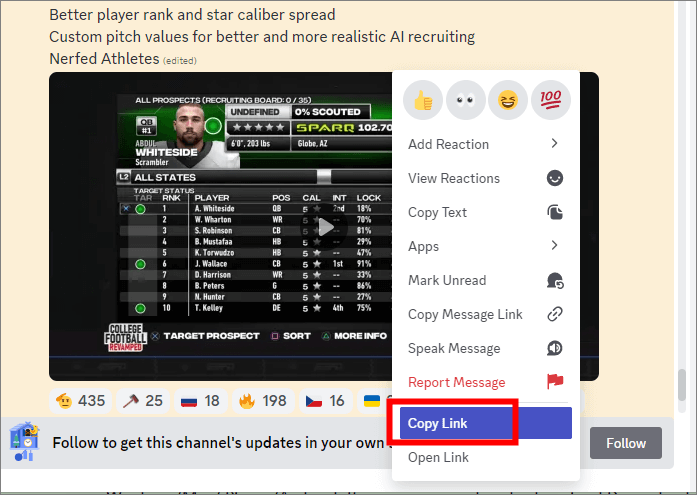Play the College Football recruiting video
Screen dimensions: 697x495
pos(324,227)
